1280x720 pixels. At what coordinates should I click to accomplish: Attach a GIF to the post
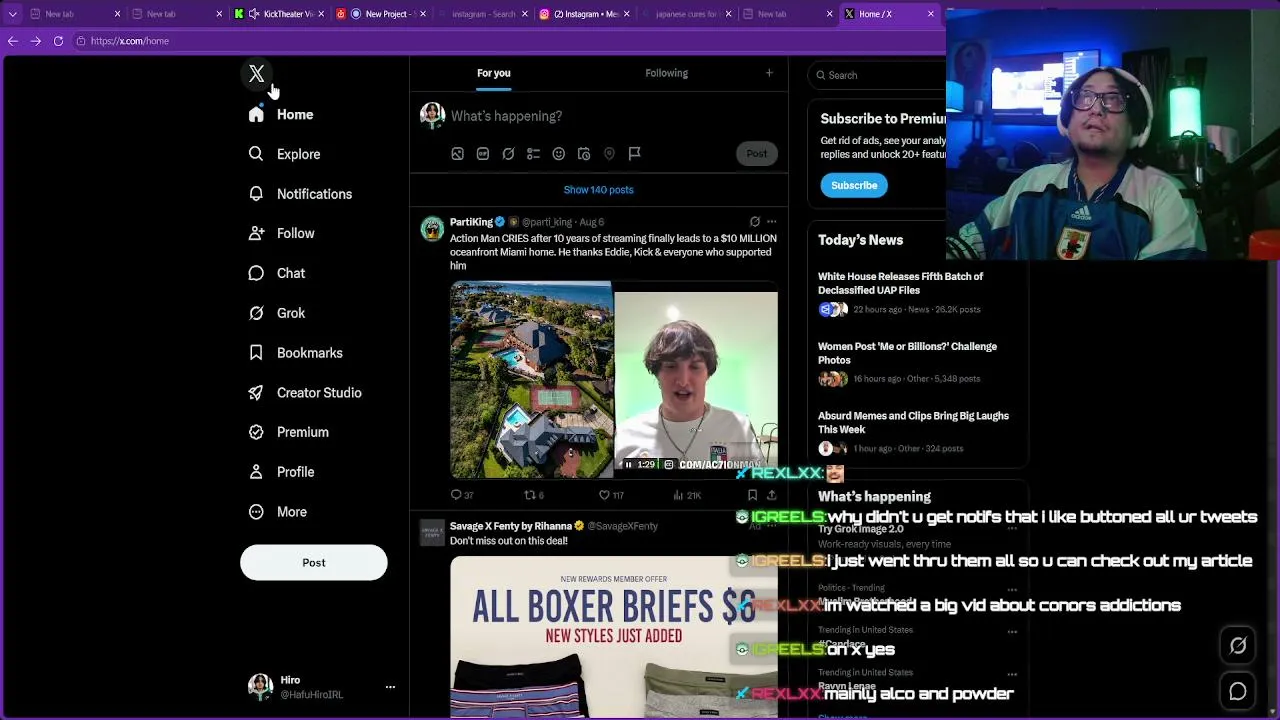coord(483,154)
